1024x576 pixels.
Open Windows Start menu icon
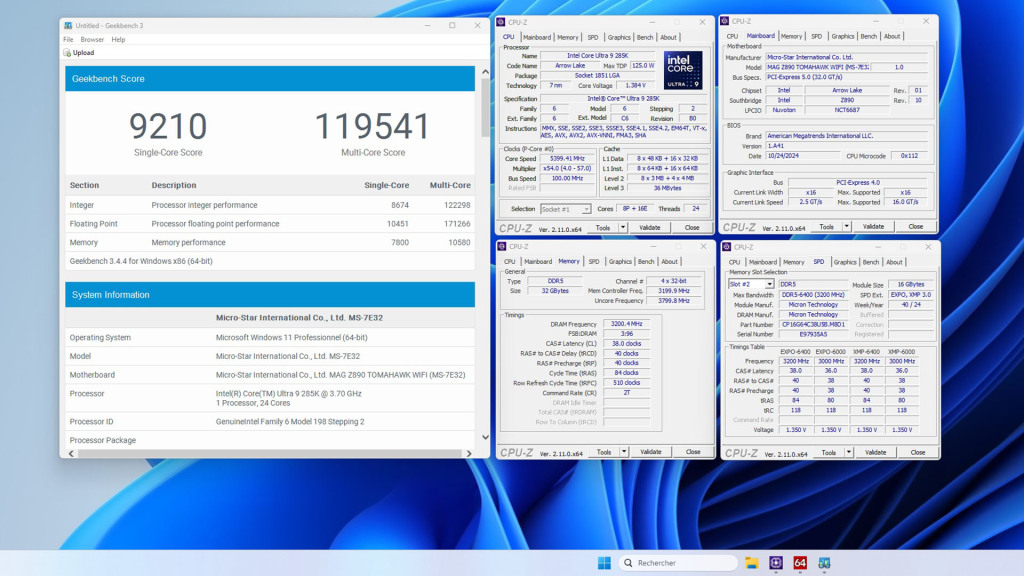604,563
